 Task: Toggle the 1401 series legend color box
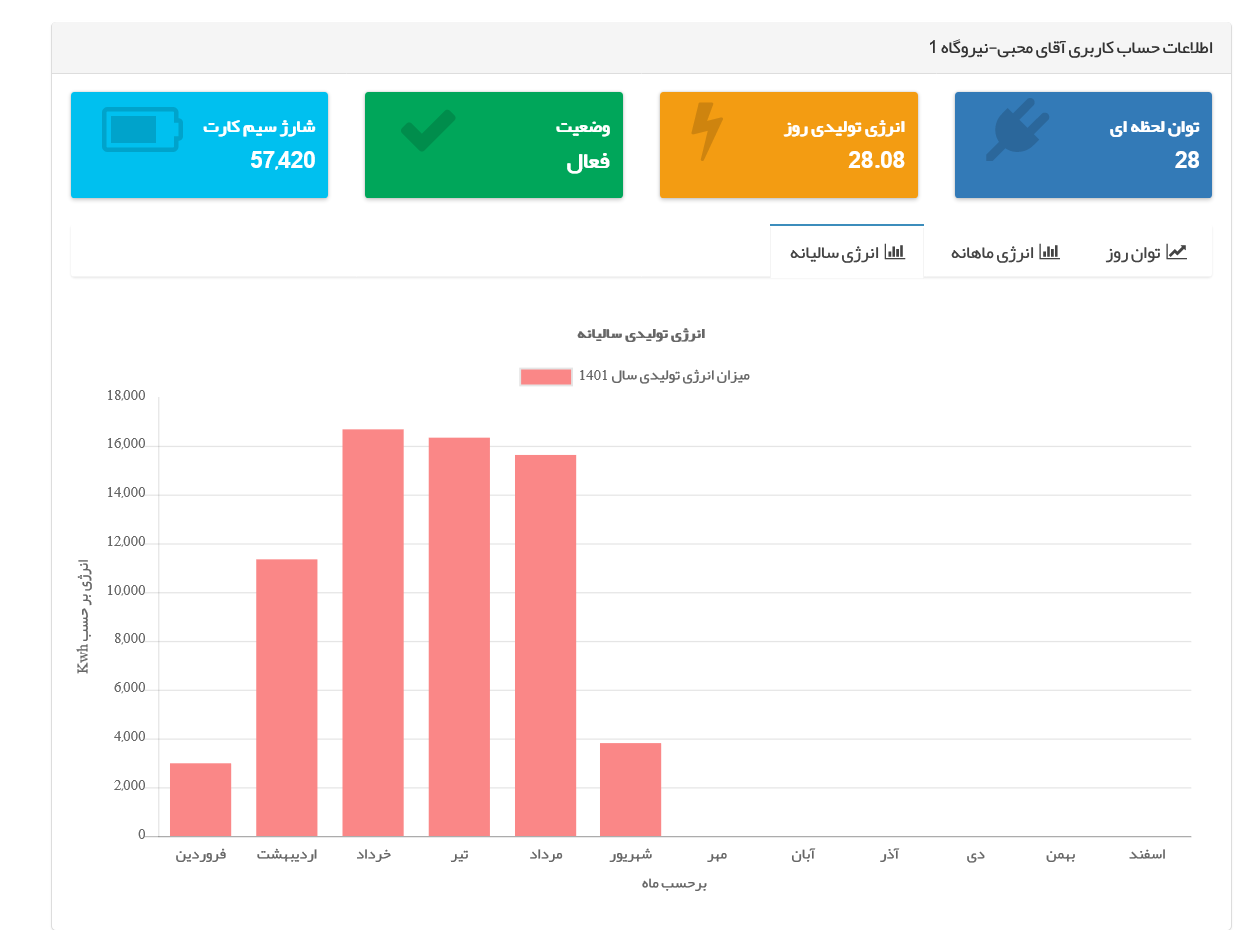546,377
